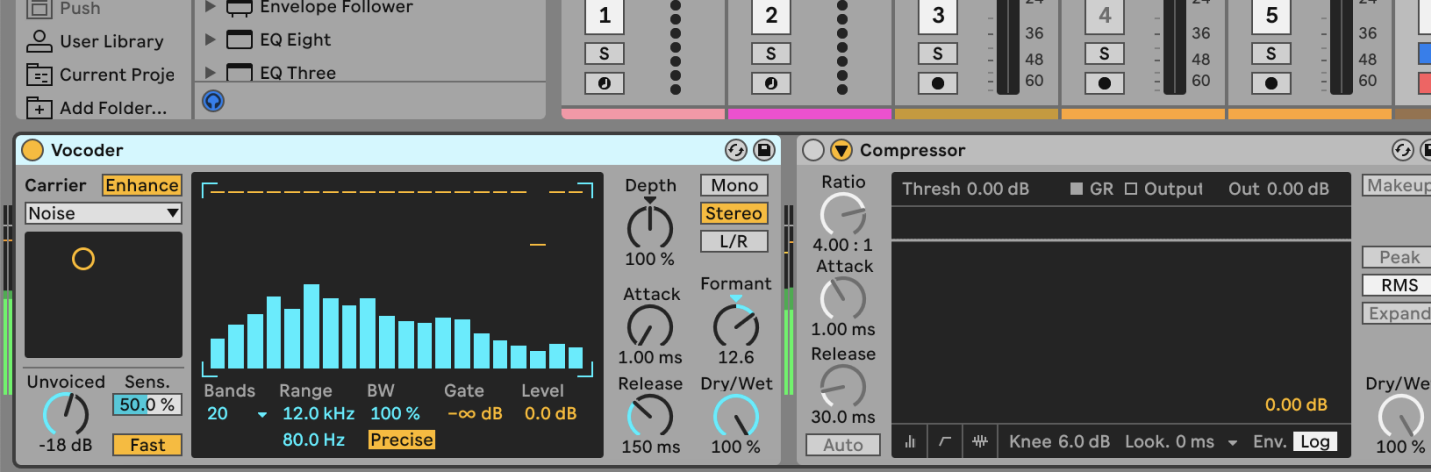Click the Vocoder hot-swap preset icon
The width and height of the screenshot is (1431, 472).
[736, 150]
